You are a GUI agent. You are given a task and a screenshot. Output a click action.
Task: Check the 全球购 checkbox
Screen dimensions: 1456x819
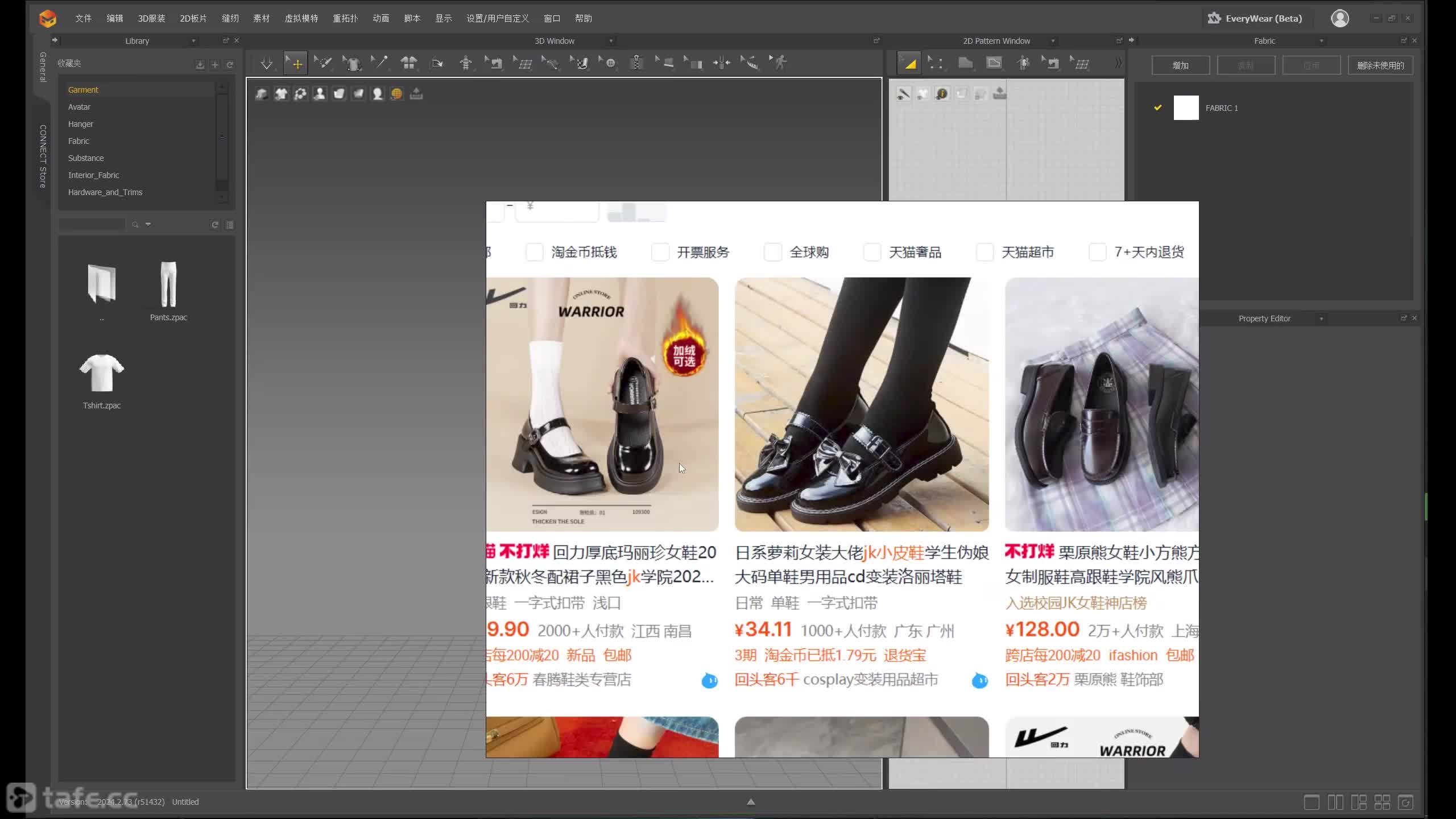coord(772,252)
